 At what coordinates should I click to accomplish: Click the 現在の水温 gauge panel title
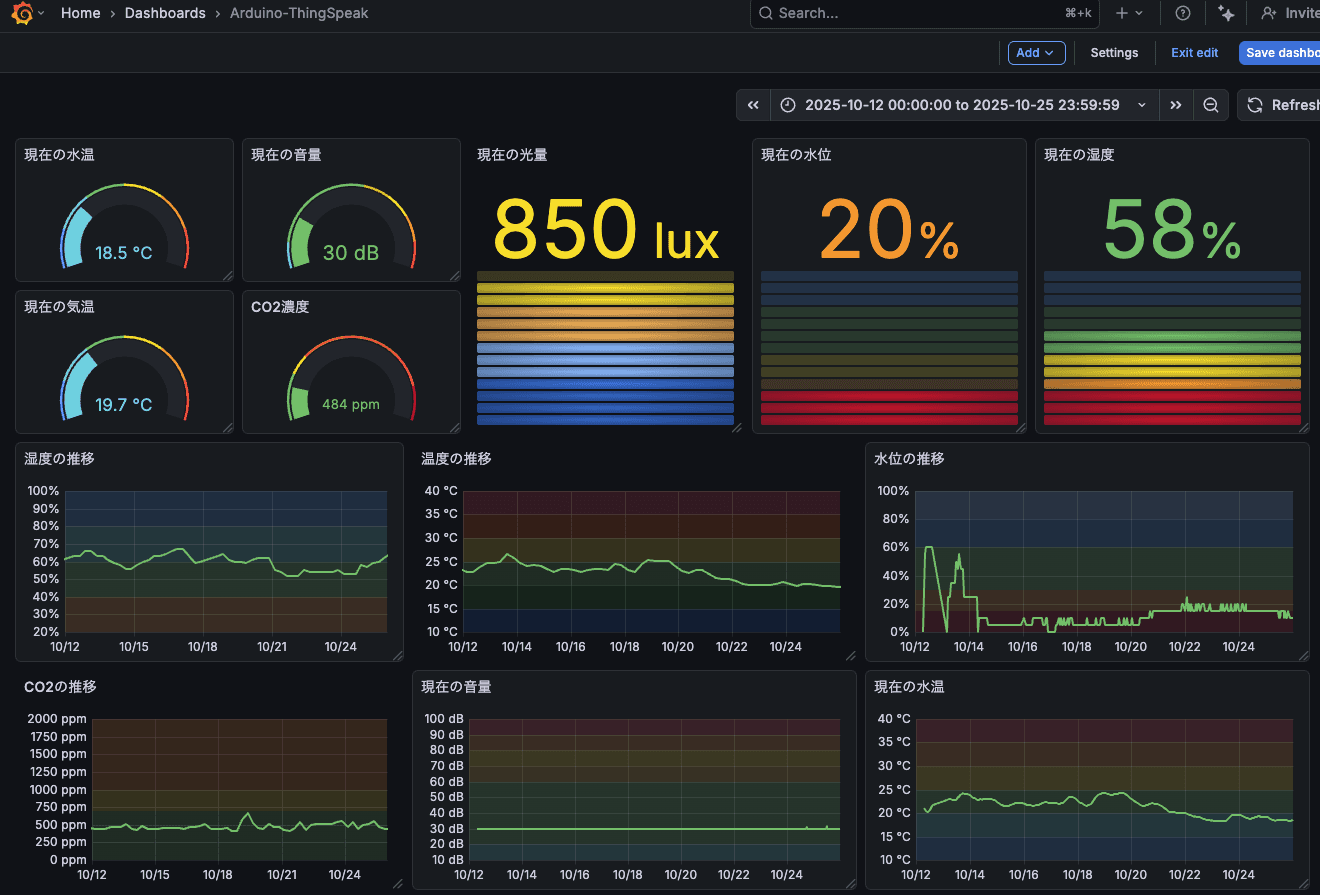coord(60,155)
